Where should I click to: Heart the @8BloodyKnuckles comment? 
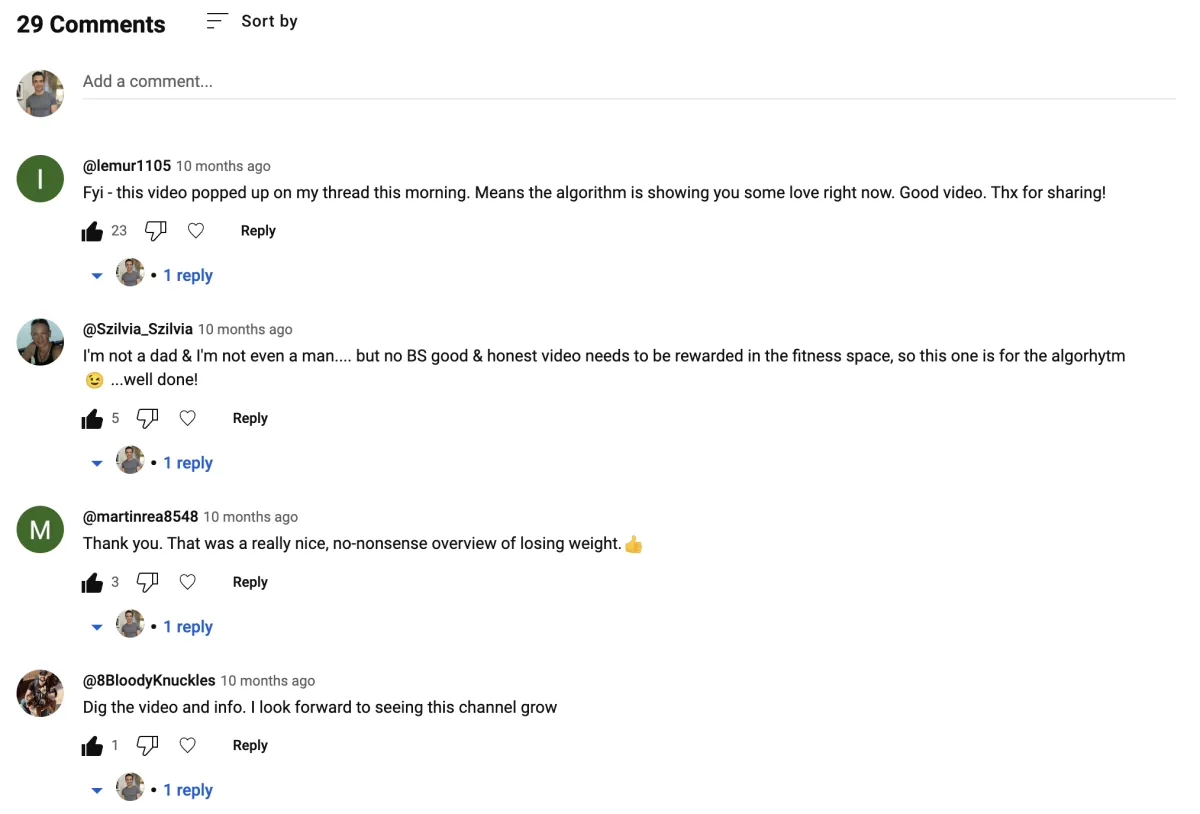click(188, 746)
